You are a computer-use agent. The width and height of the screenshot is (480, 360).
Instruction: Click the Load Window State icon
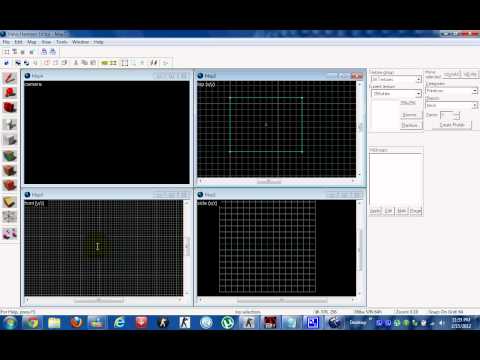[44, 52]
